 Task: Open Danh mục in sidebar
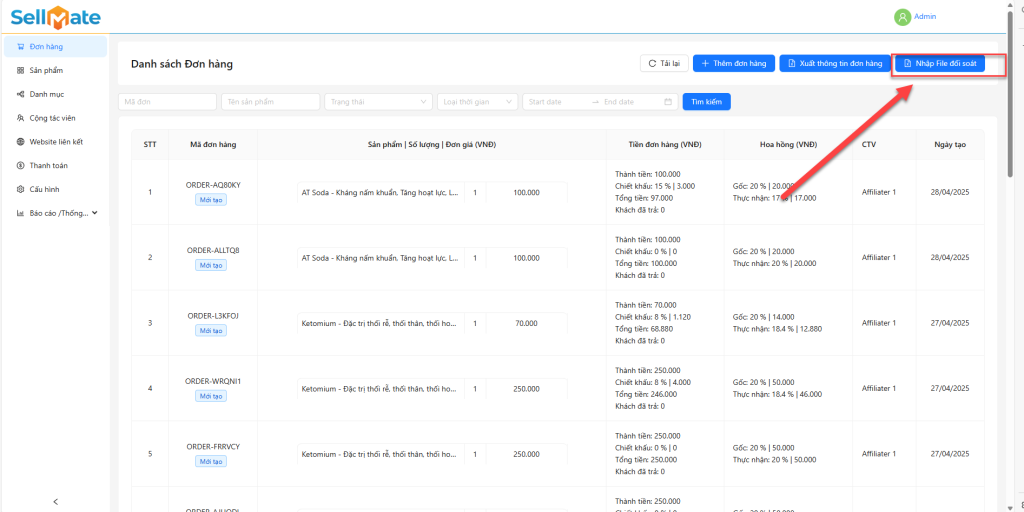(x=45, y=94)
